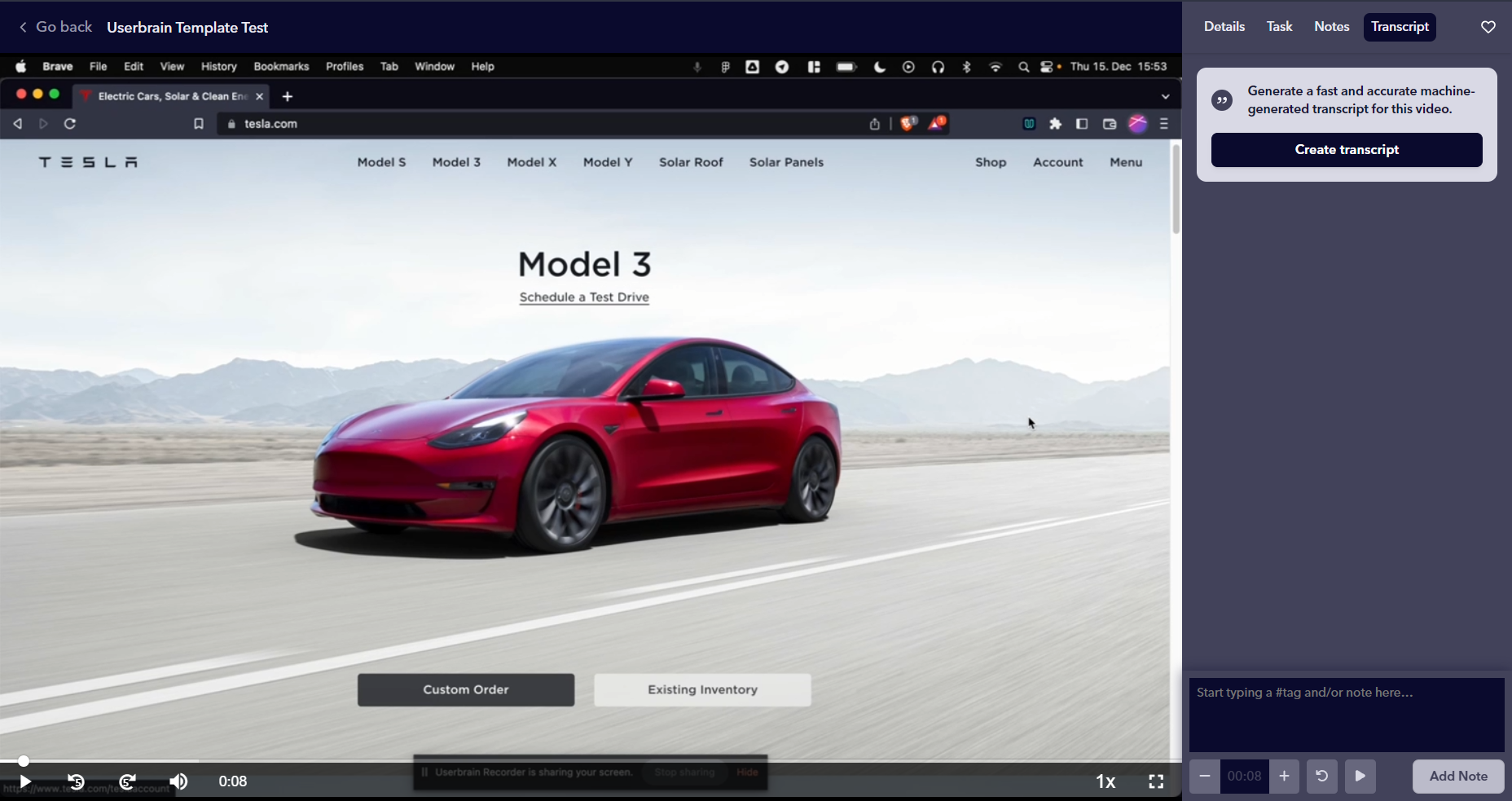Open Model X in Tesla navigation
Screen dimensions: 1512x801
coord(532,162)
